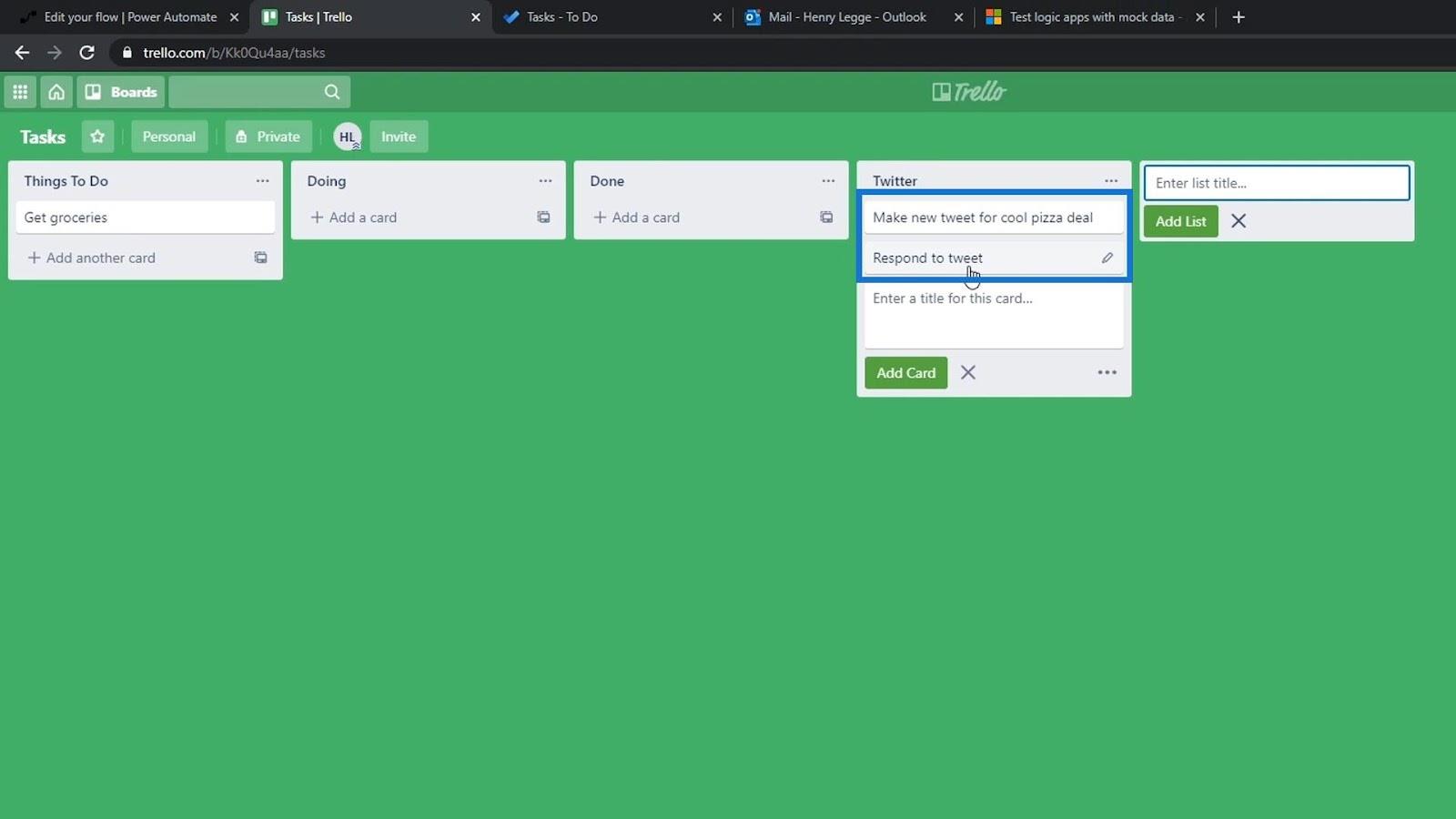Go forward in browser history
This screenshot has width=1456, height=819.
[55, 53]
